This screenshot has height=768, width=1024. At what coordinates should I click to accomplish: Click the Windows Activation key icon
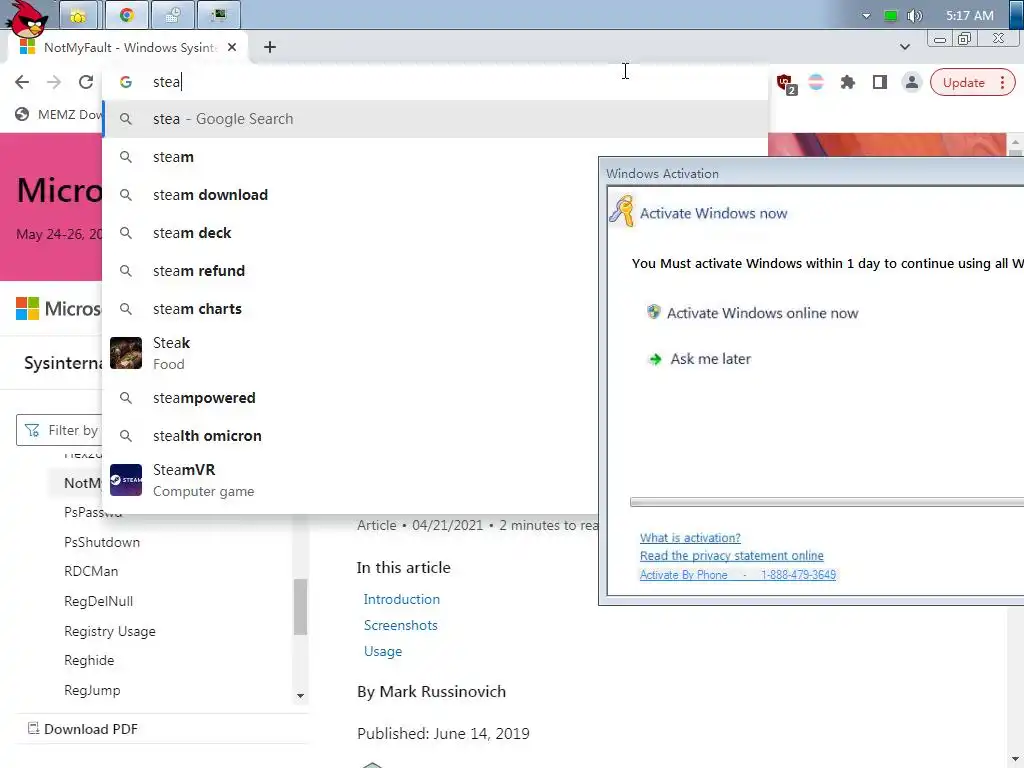622,211
